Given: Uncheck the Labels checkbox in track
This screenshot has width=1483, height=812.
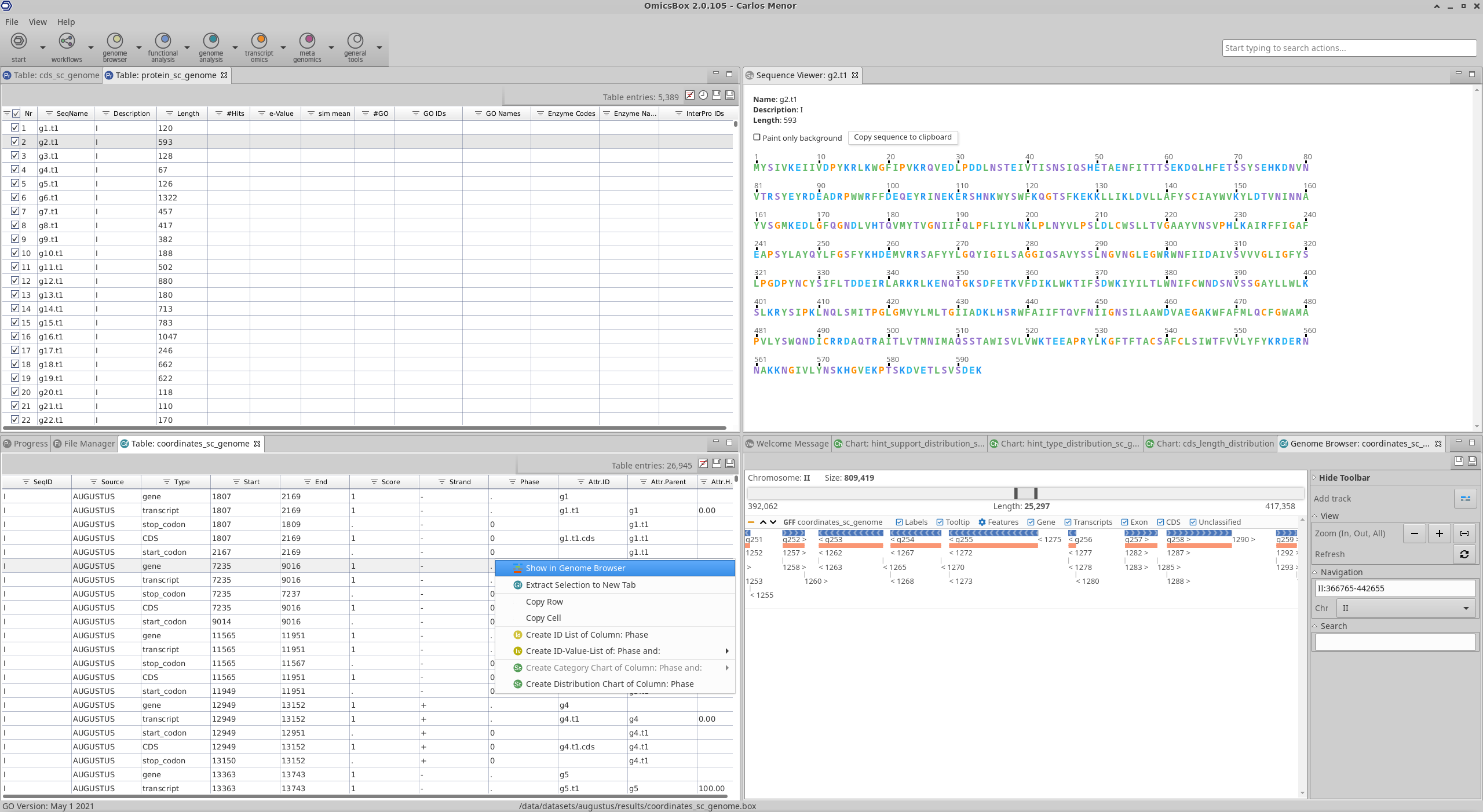Looking at the screenshot, I should pyautogui.click(x=899, y=522).
